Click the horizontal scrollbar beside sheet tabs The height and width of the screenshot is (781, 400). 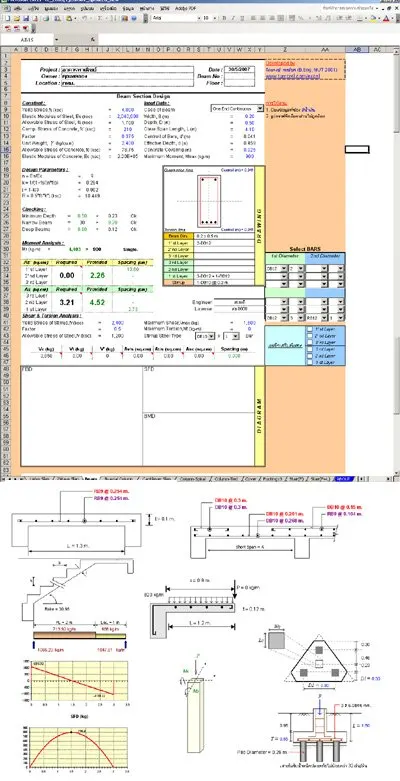click(374, 479)
